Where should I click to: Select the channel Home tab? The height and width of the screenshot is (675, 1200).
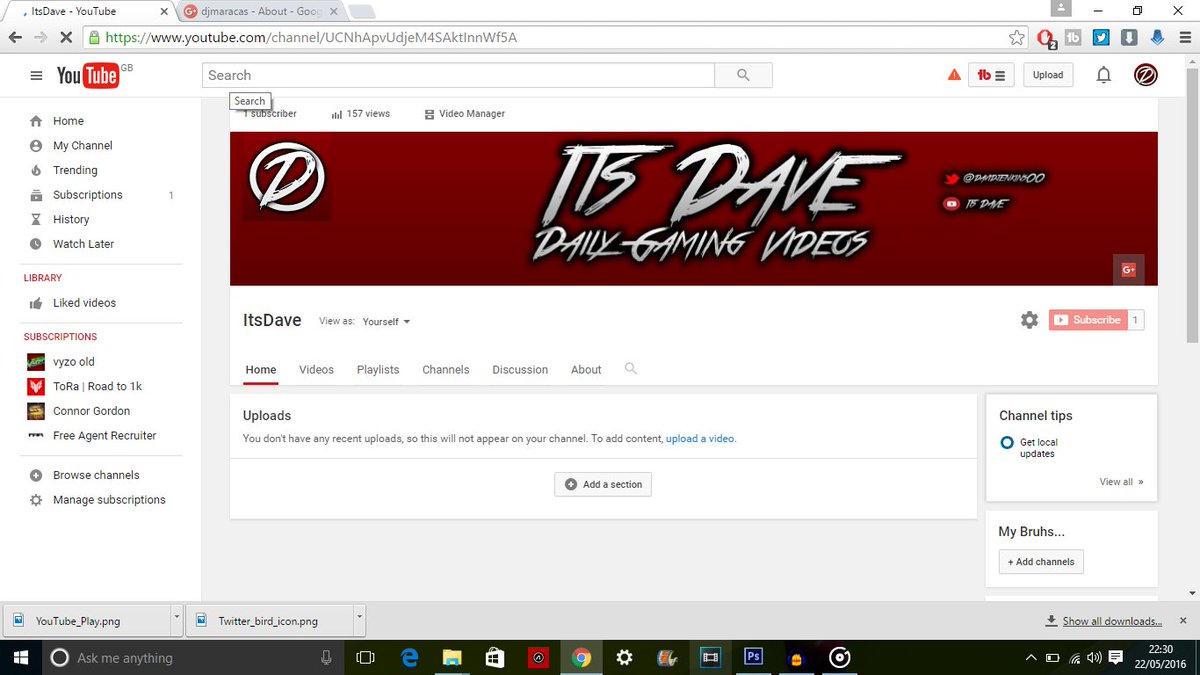(261, 370)
